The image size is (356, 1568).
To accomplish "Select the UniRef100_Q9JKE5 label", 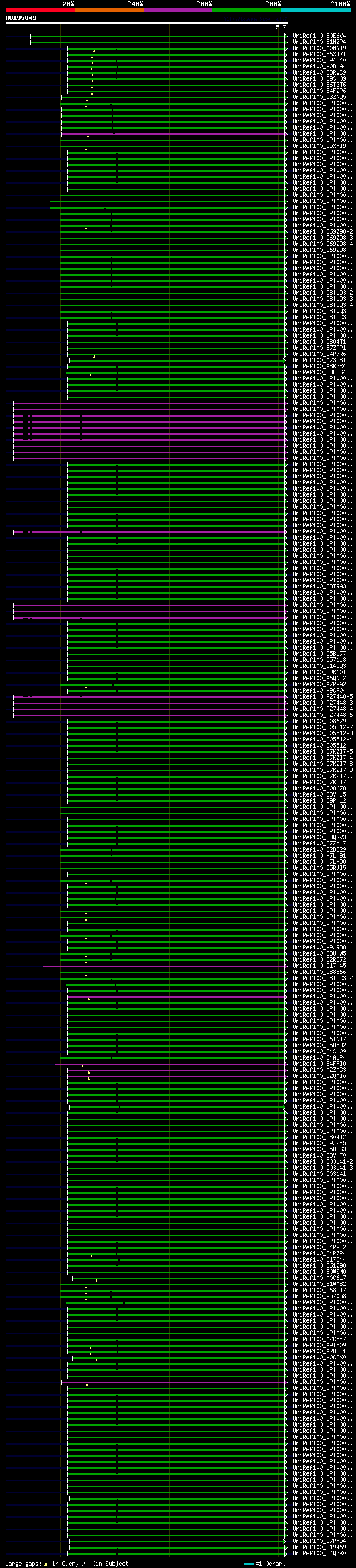I will tap(319, 1143).
